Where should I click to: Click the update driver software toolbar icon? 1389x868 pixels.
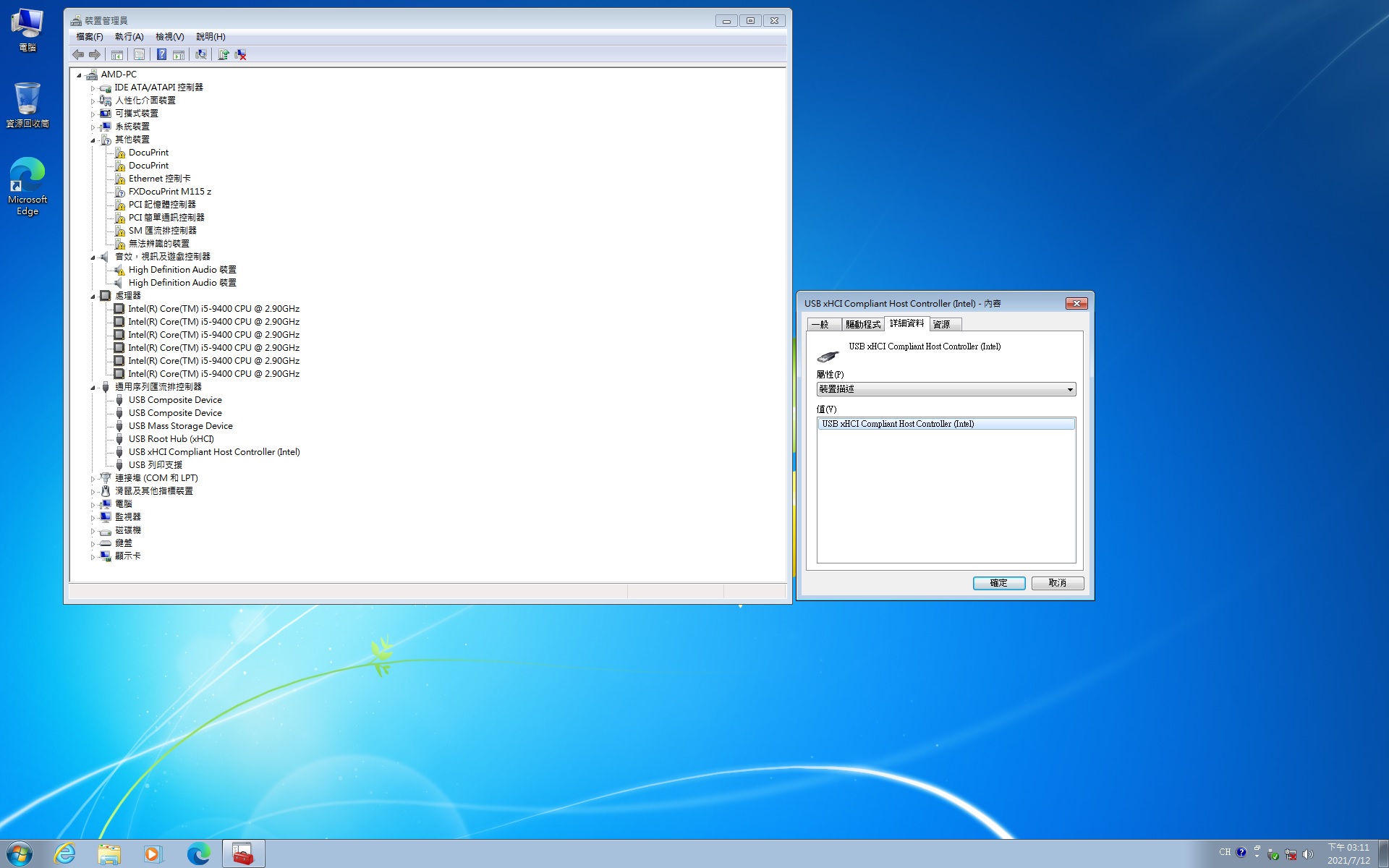tap(224, 54)
